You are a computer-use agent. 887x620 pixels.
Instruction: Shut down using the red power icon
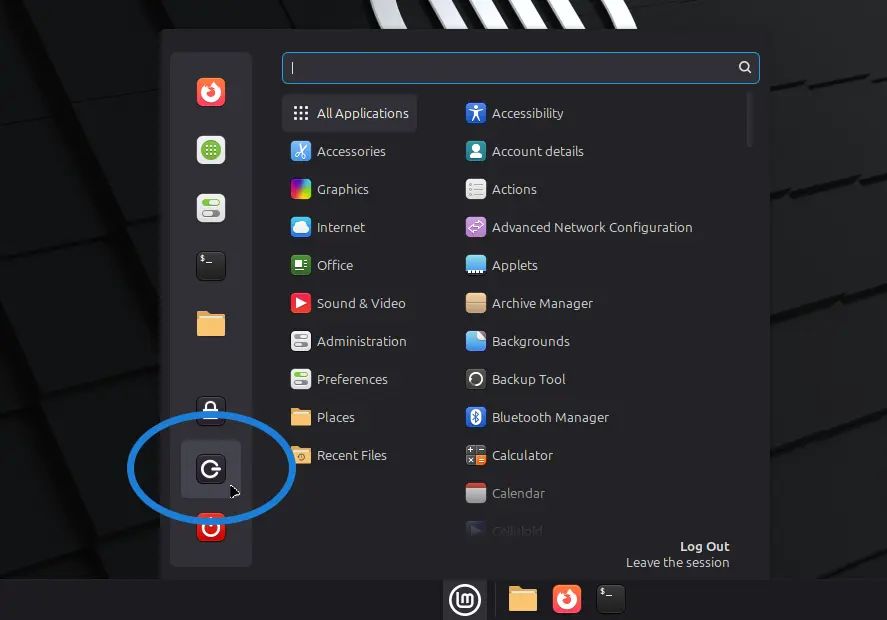[x=210, y=528]
